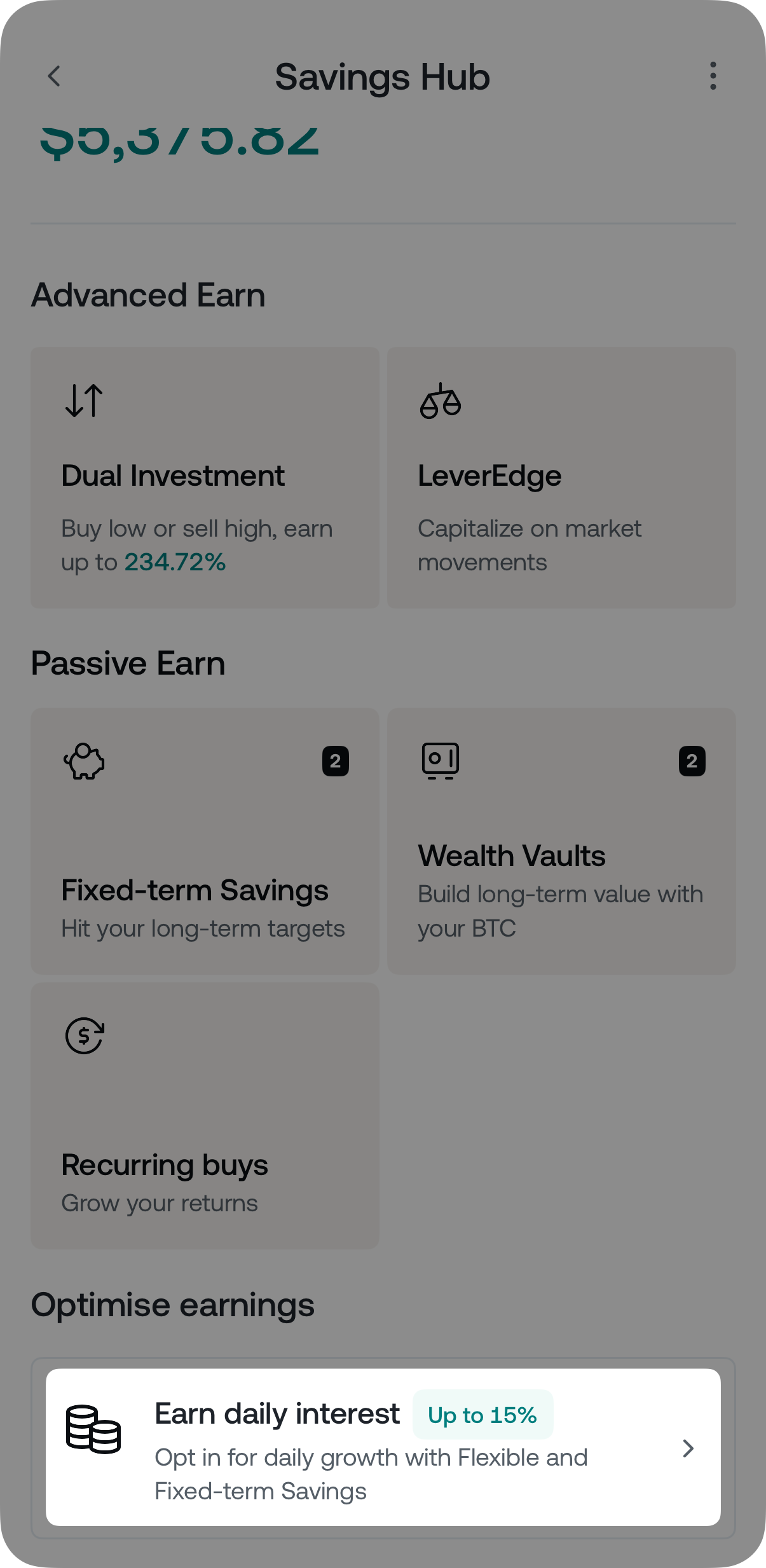Open Recurring buys title
The width and height of the screenshot is (766, 1568).
click(x=165, y=1165)
